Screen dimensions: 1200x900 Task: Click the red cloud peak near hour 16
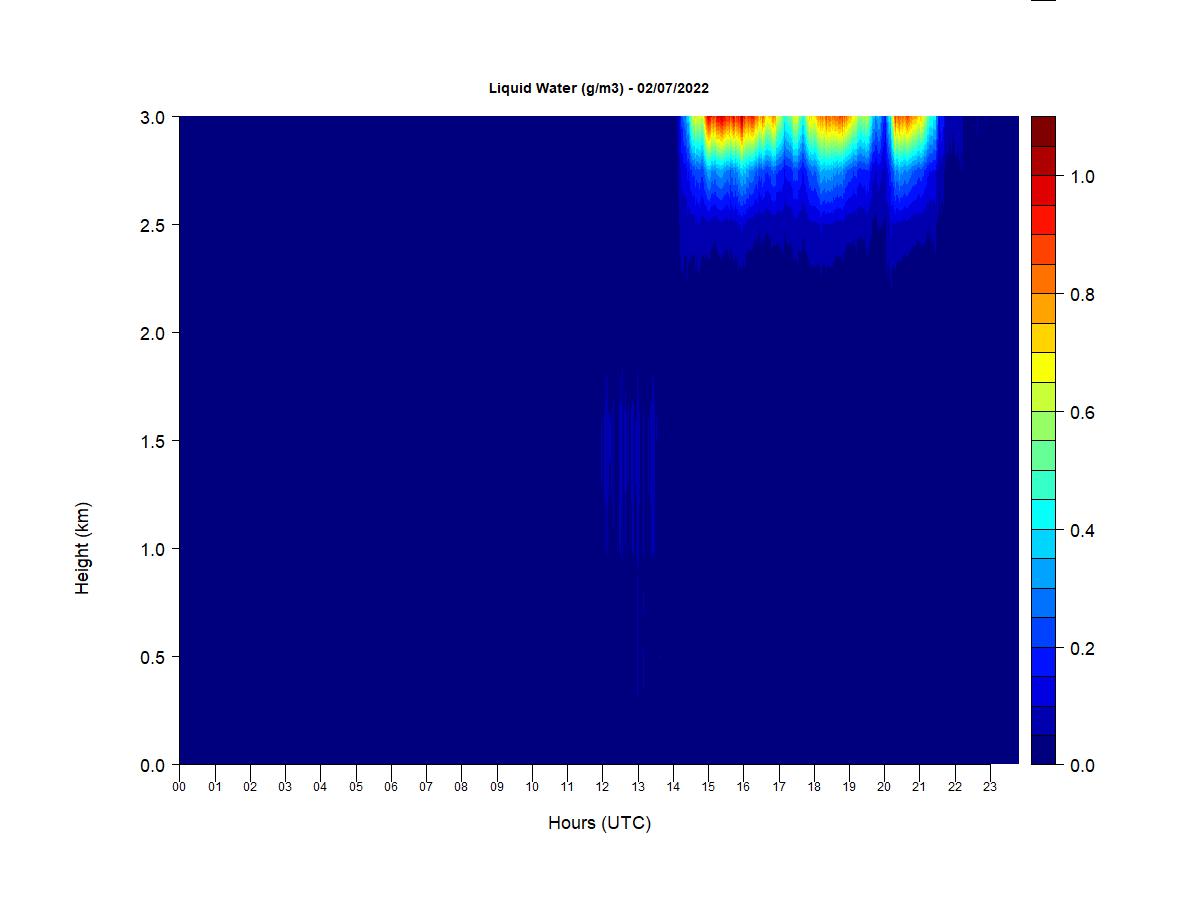735,126
